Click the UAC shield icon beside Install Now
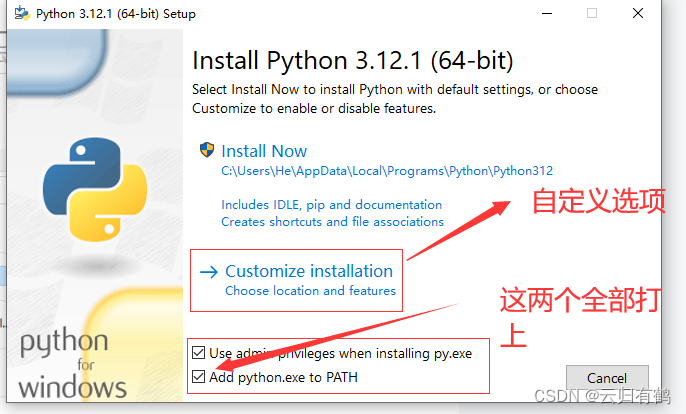686x414 pixels. (x=207, y=150)
